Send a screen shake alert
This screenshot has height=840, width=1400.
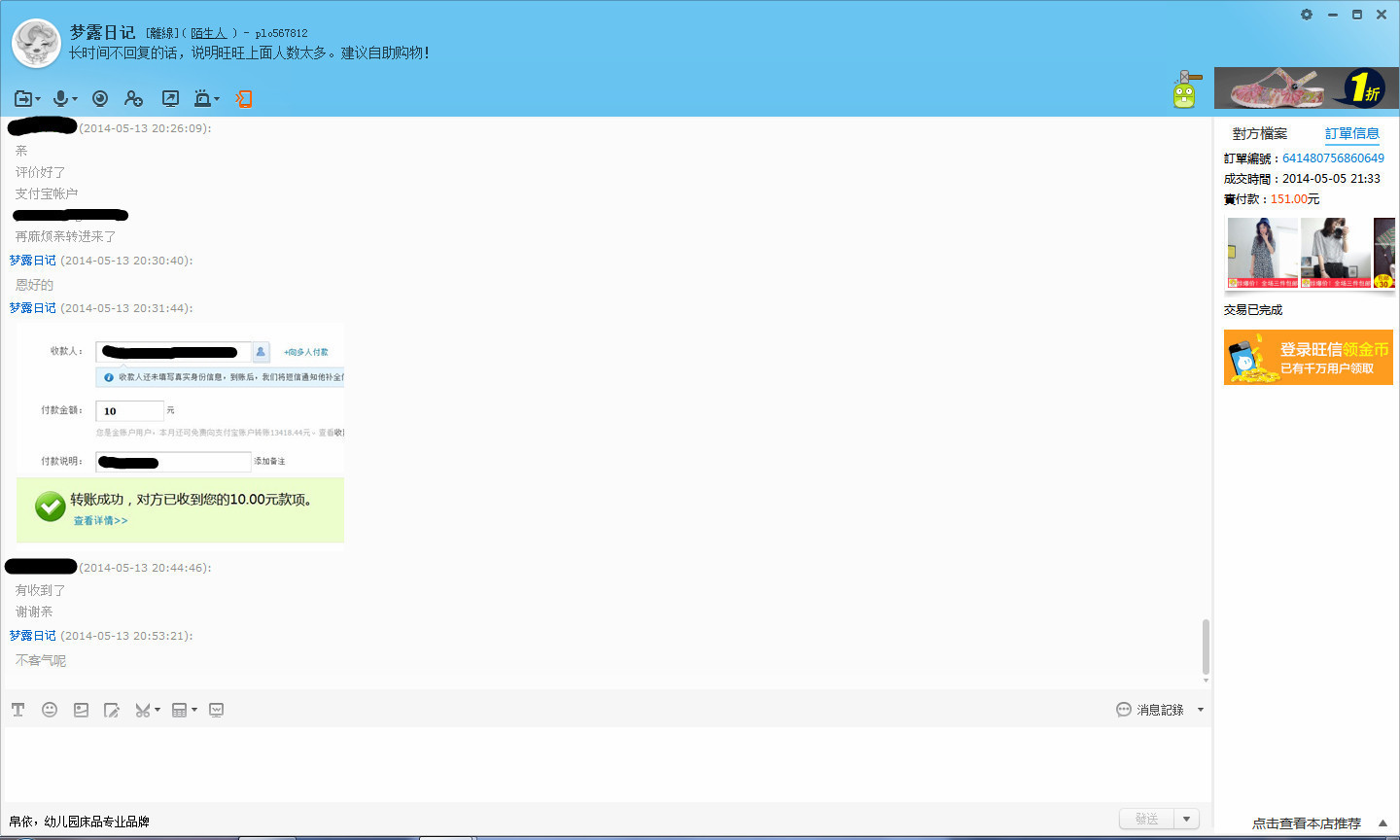(x=202, y=98)
